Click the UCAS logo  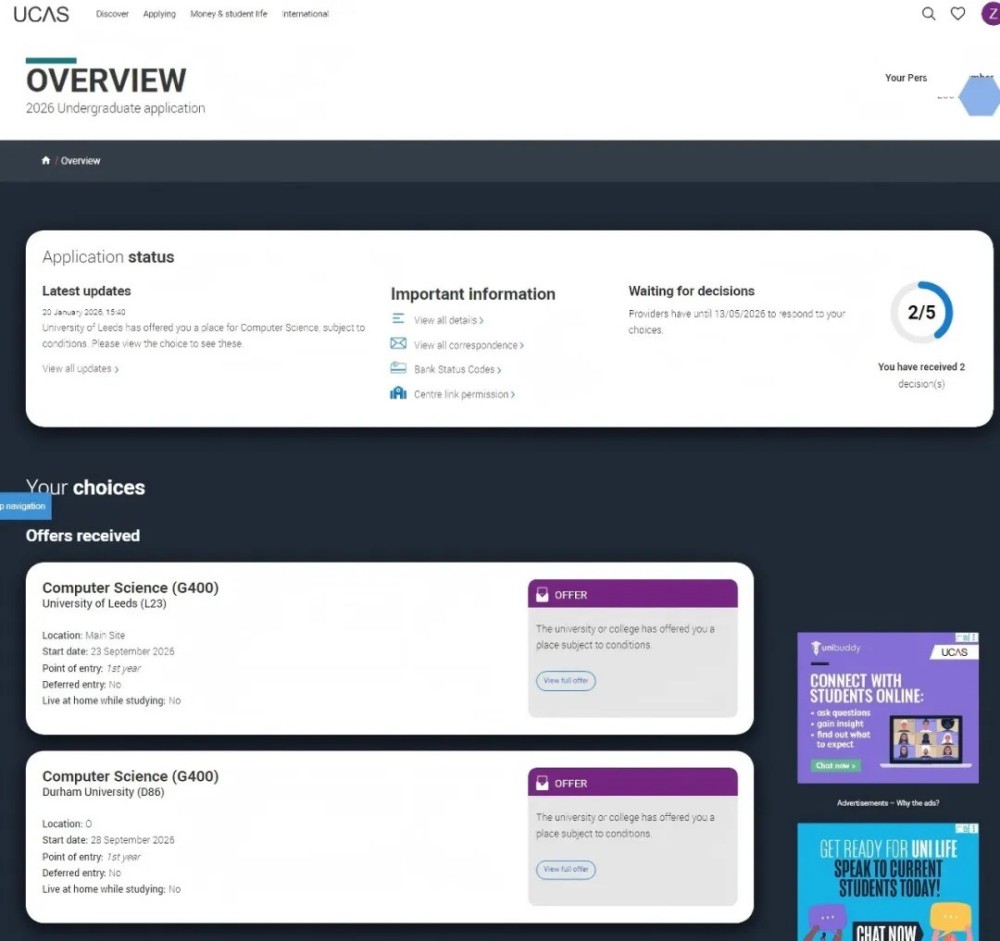coord(41,14)
